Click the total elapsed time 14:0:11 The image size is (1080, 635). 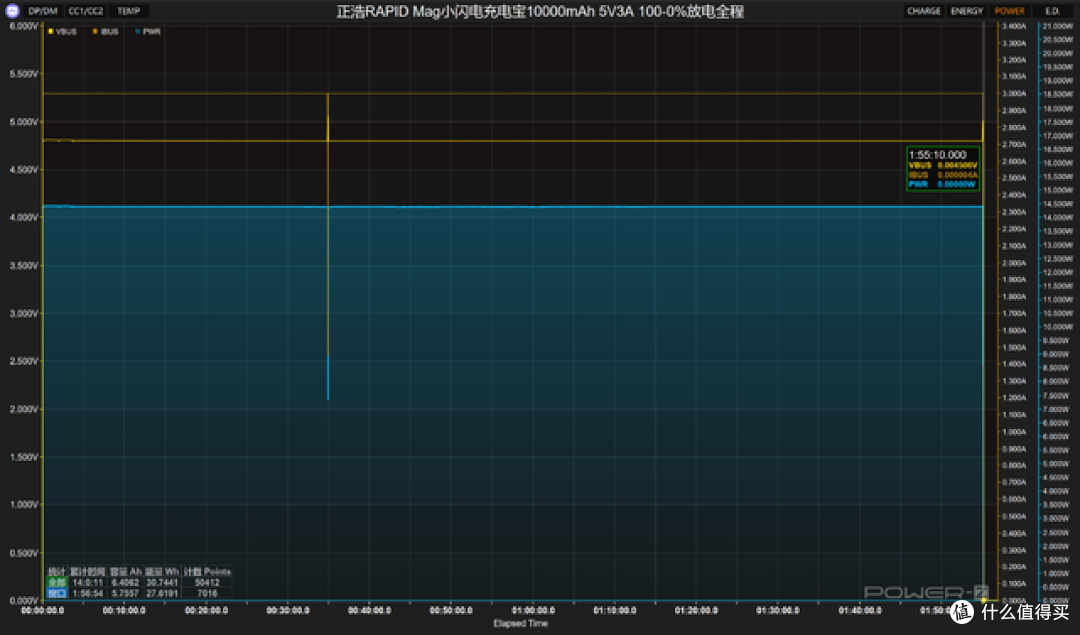[87, 583]
